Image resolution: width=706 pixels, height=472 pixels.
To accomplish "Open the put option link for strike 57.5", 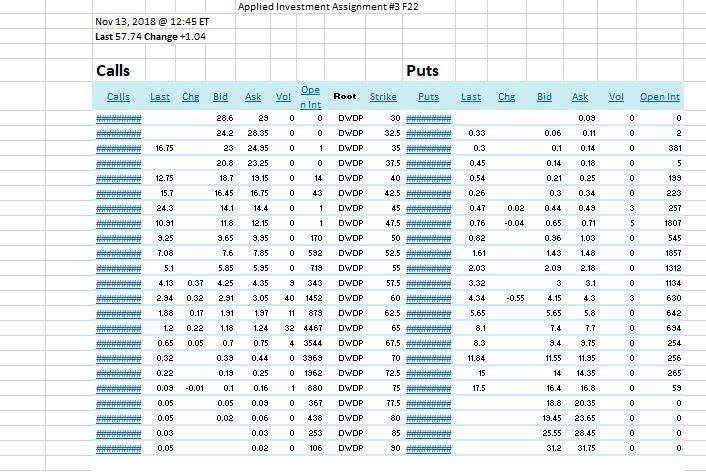I will (429, 283).
